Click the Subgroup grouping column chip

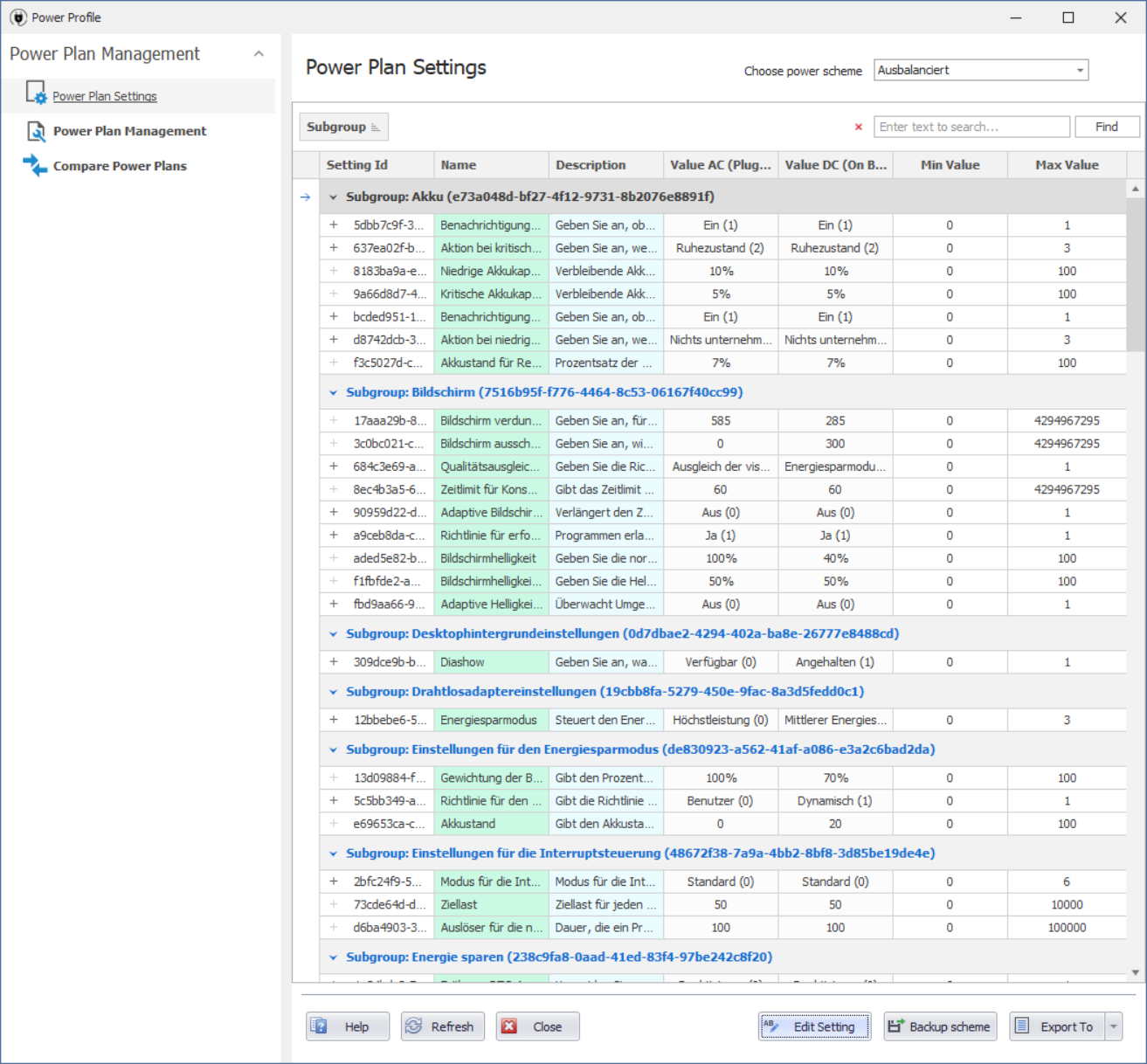point(343,127)
